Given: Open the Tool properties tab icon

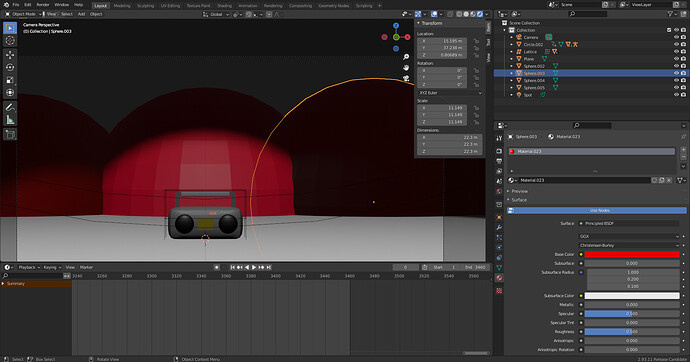Looking at the screenshot, I should (499, 138).
